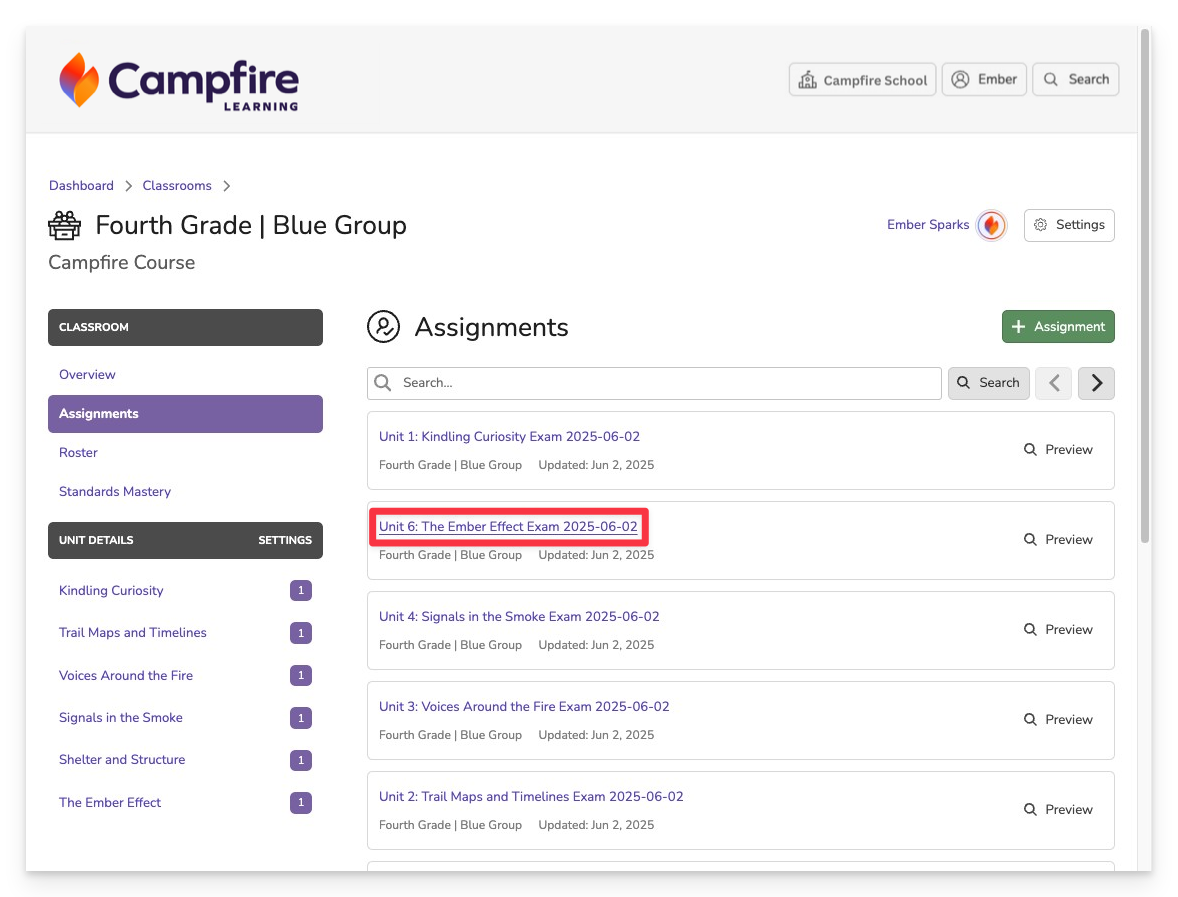
Task: Click the magnifier icon inside the search field
Action: (383, 383)
